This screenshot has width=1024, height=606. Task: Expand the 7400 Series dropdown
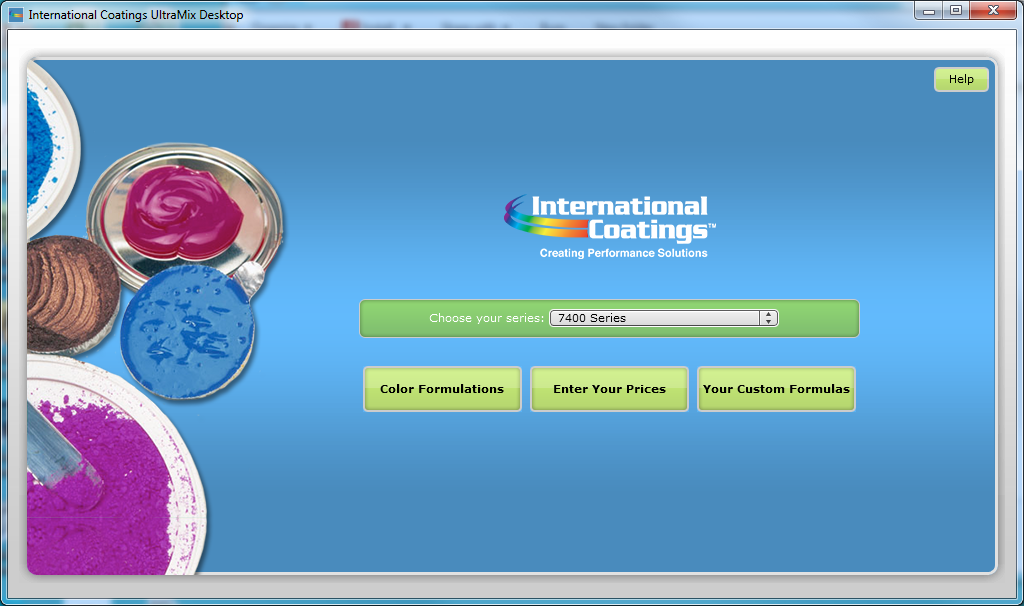click(x=664, y=318)
